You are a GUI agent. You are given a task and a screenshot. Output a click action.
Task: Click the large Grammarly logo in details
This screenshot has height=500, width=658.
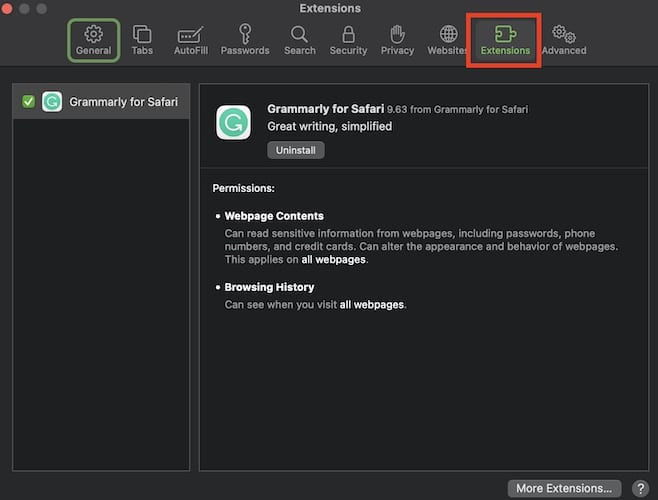tap(233, 123)
